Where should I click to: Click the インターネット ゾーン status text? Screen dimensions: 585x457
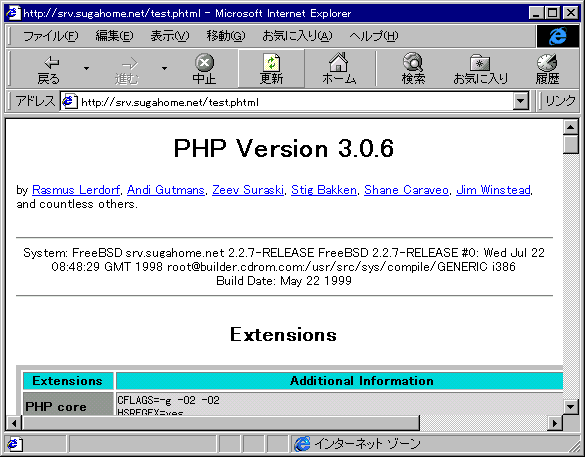[368, 444]
